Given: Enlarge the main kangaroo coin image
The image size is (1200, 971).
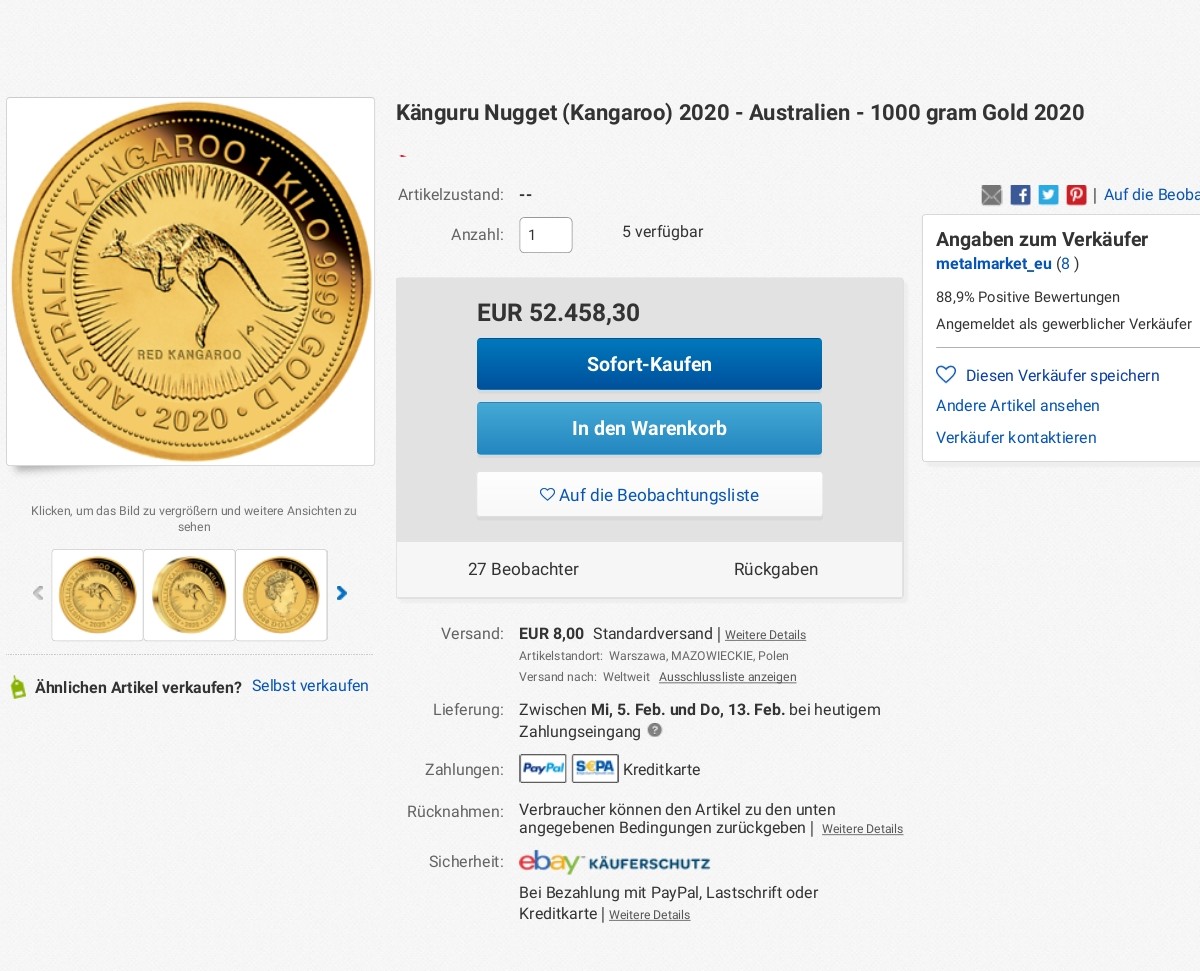Looking at the screenshot, I should pyautogui.click(x=191, y=281).
